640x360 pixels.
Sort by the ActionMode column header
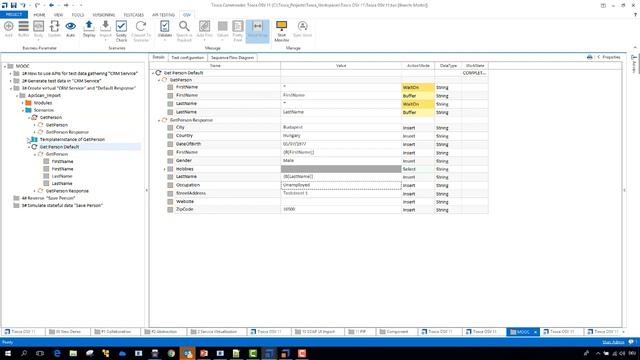point(418,66)
